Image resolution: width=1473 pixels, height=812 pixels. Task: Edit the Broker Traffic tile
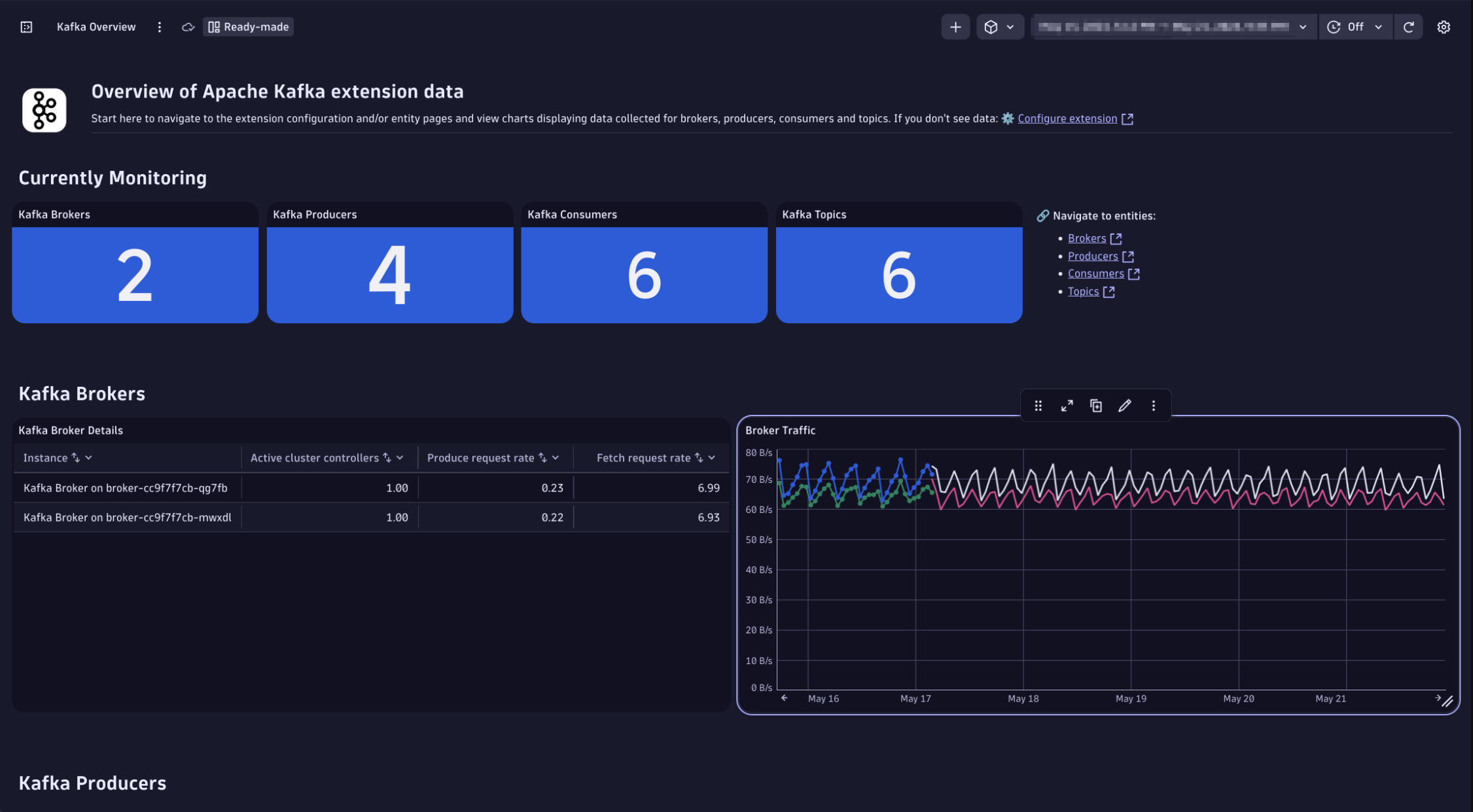click(1124, 406)
